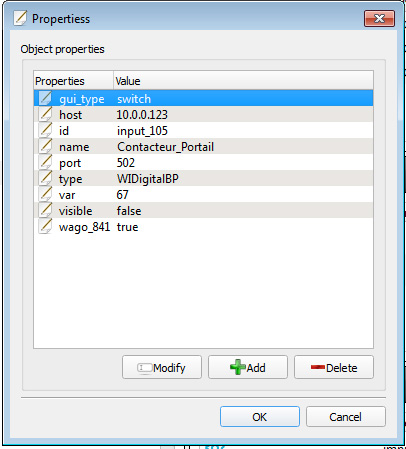406x449 pixels.
Task: Click the edit icon beside the id row
Action: [45, 130]
